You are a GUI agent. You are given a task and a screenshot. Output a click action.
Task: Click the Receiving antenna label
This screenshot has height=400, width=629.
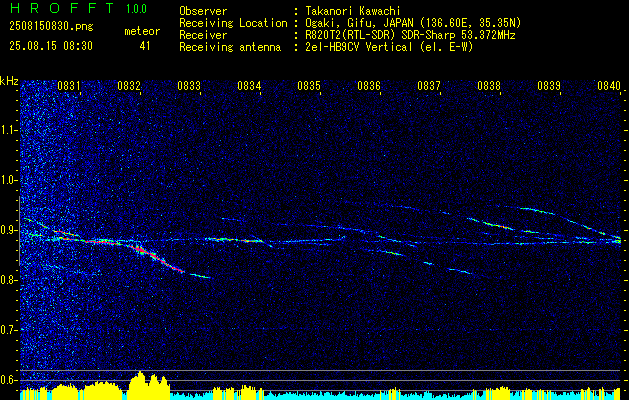tap(230, 47)
